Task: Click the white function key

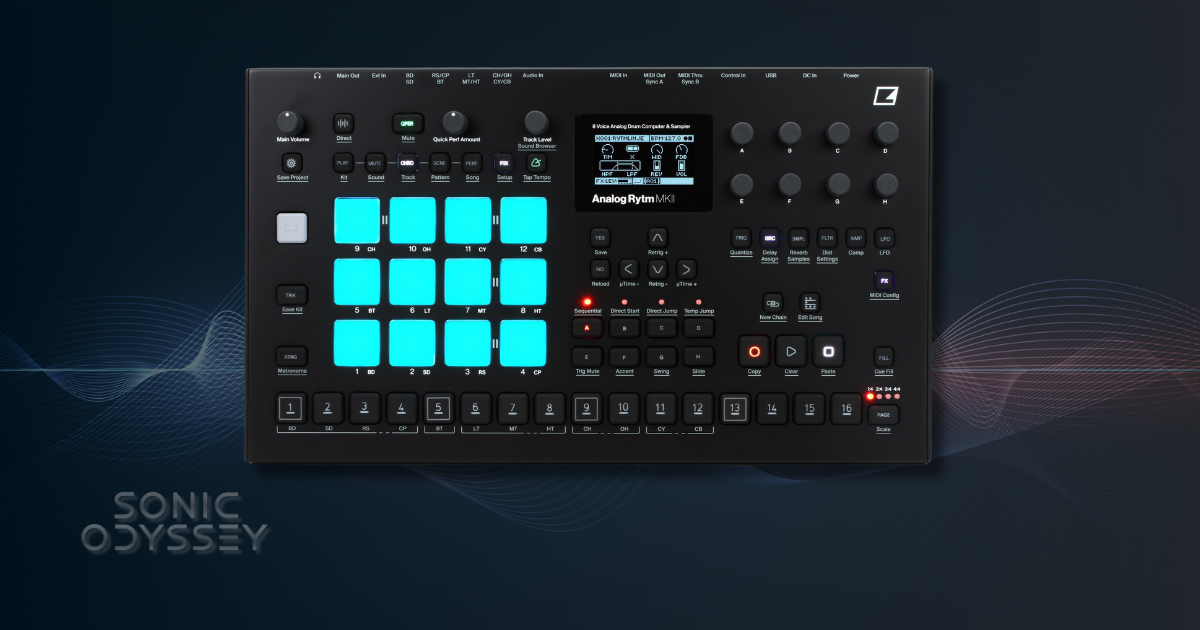Action: (292, 228)
